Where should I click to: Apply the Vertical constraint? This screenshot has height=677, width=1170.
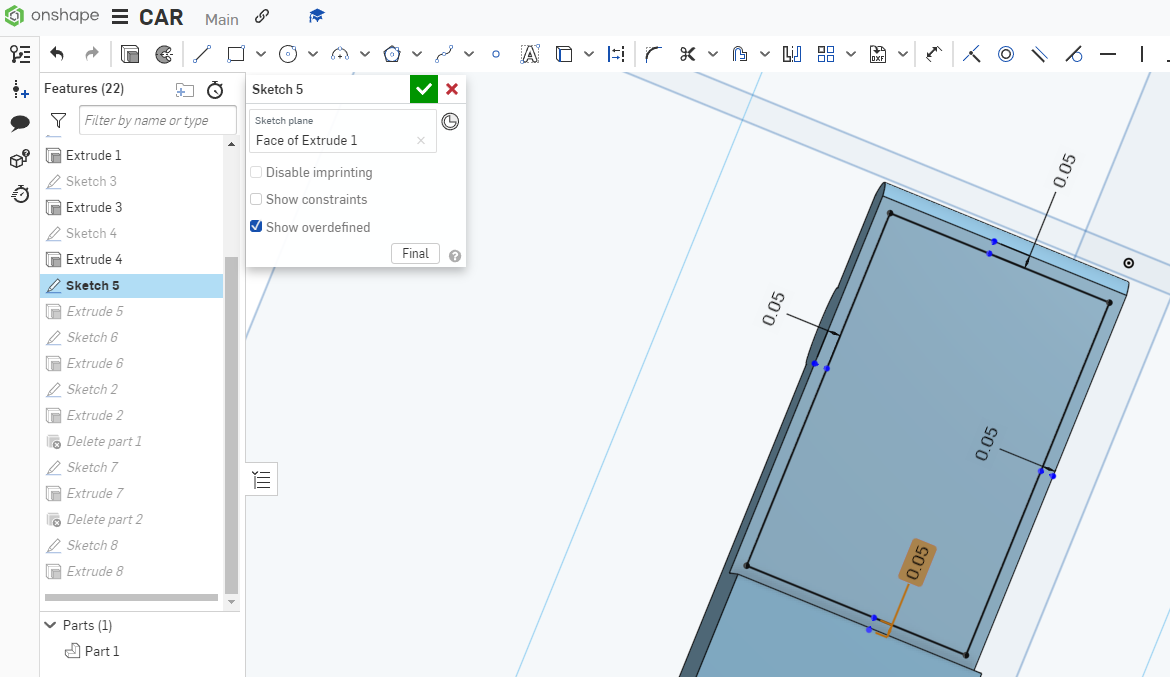(1142, 54)
